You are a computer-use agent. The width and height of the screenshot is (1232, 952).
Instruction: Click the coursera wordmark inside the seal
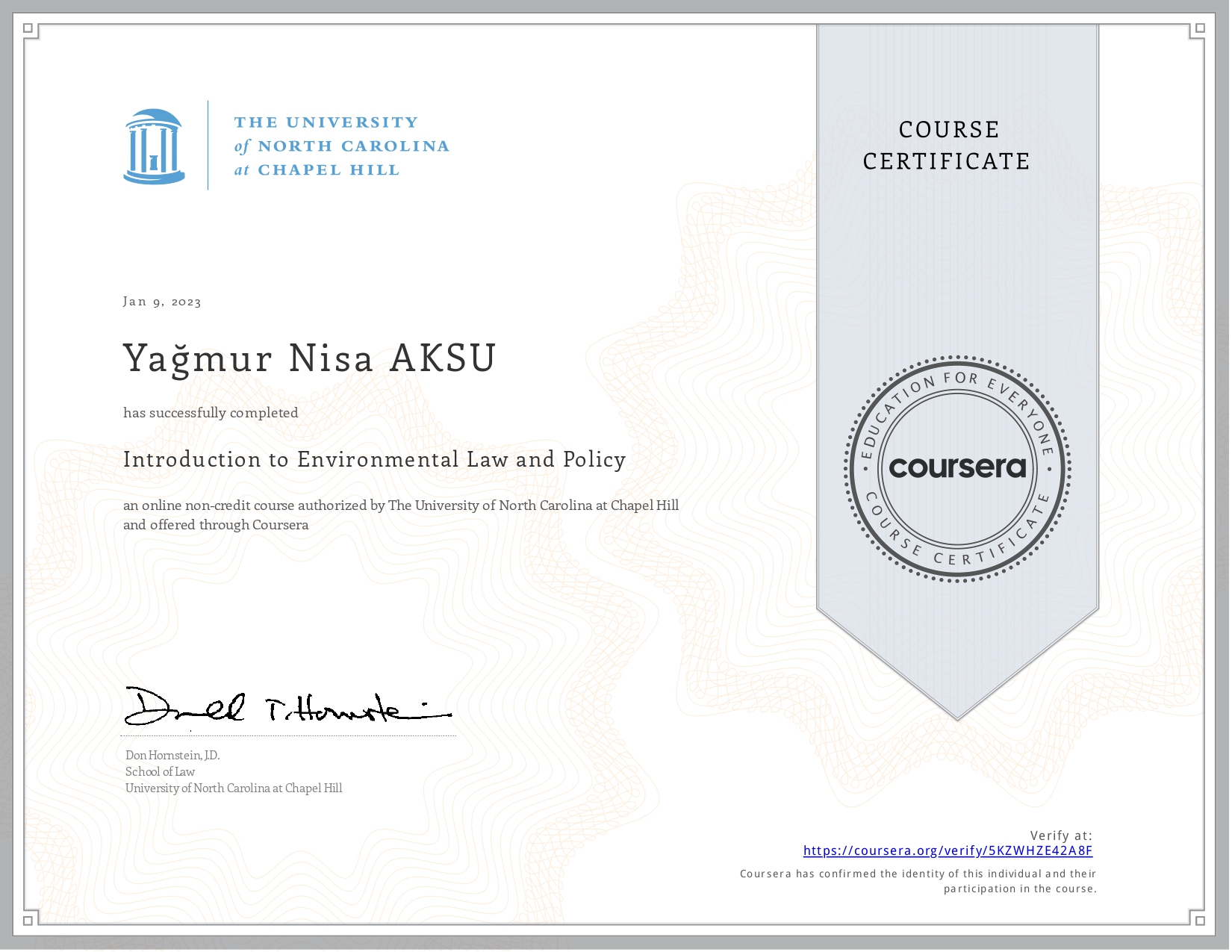(958, 470)
